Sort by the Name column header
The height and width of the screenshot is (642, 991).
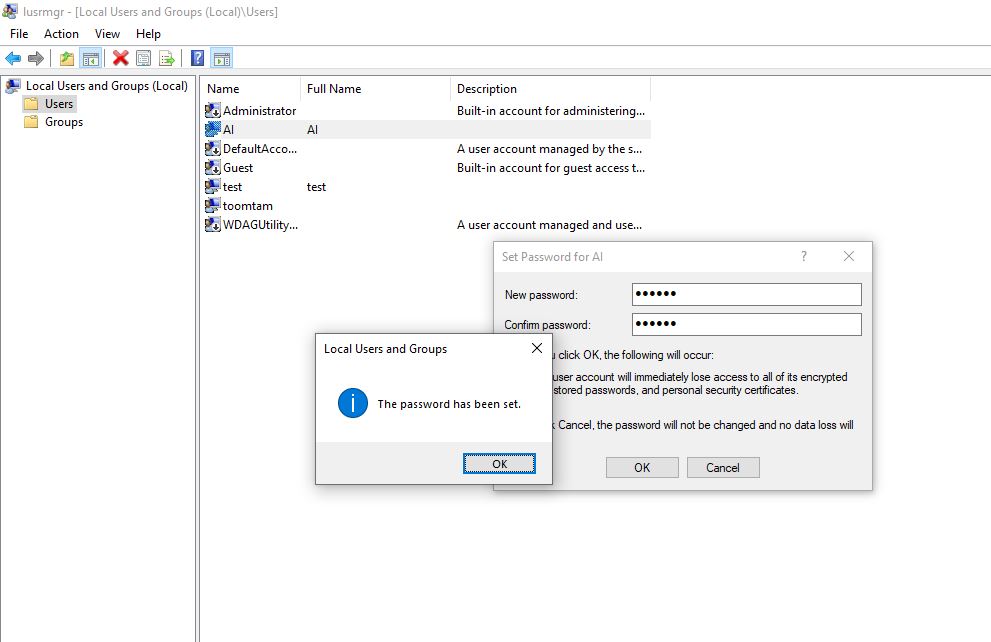coord(250,88)
